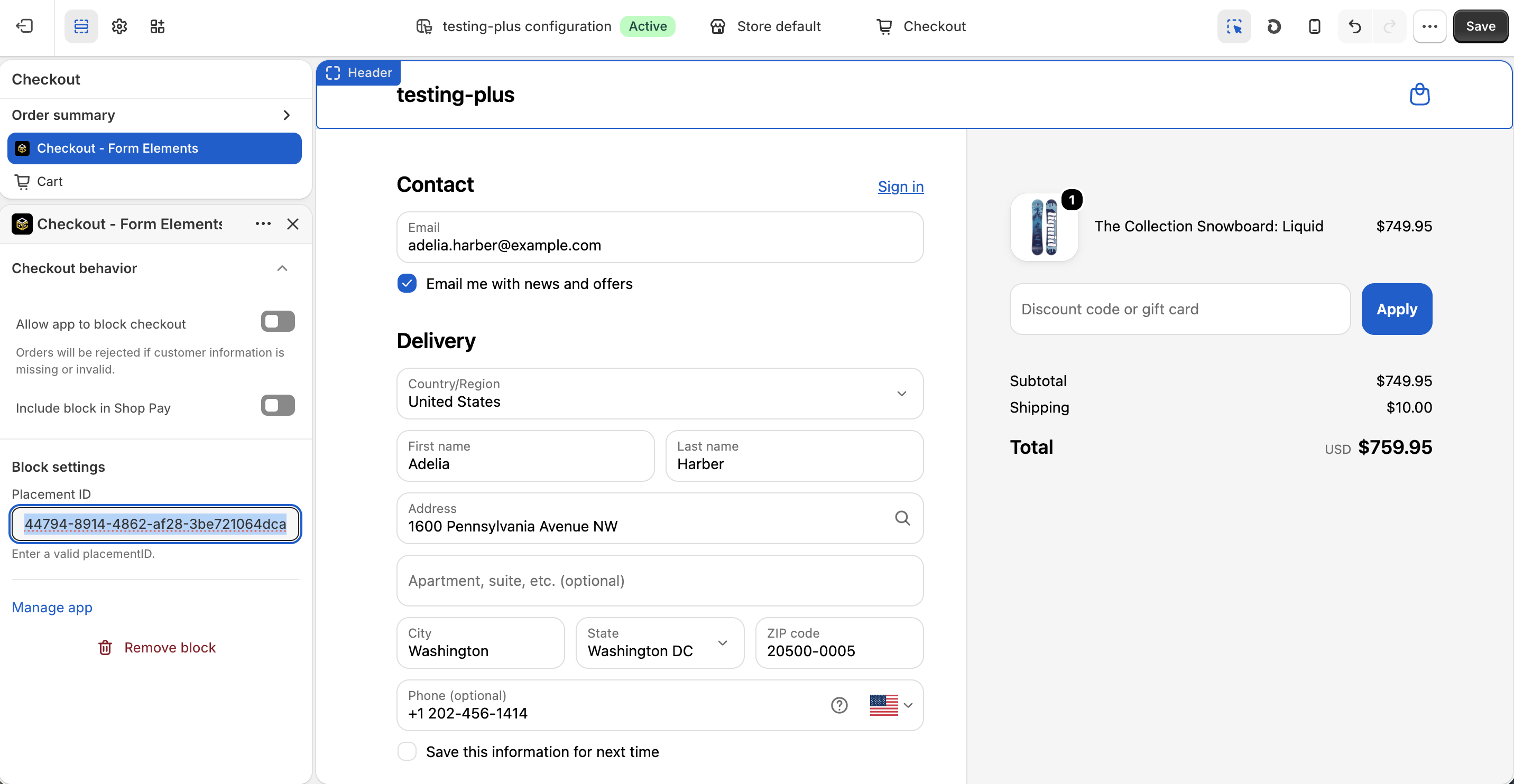Click the Discount code or gift card field

point(1179,309)
